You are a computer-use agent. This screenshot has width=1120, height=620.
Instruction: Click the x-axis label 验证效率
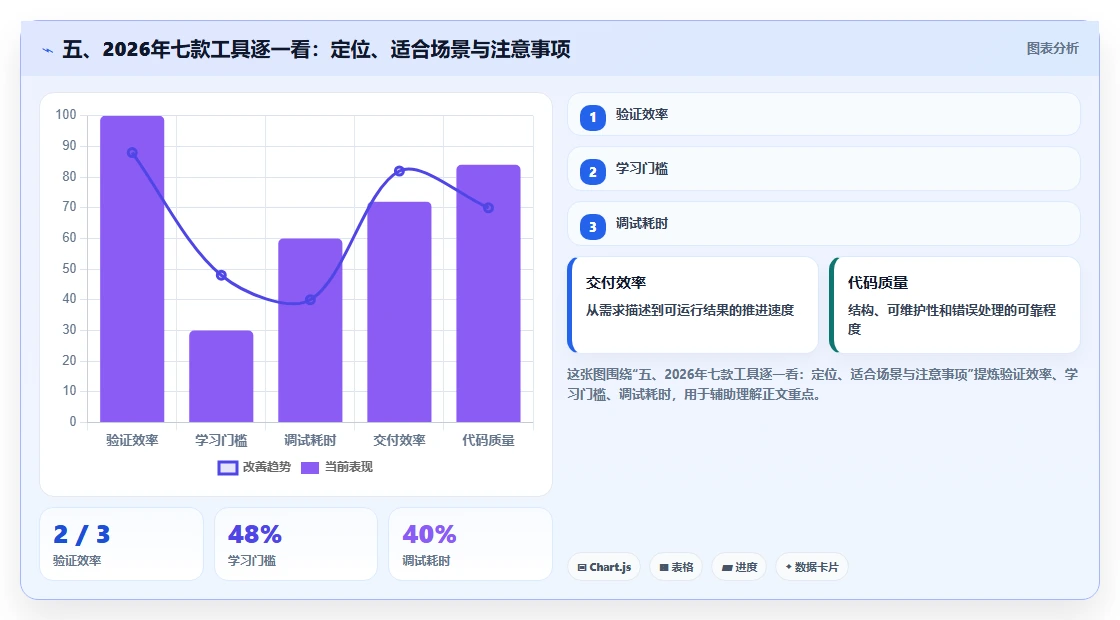[132, 441]
